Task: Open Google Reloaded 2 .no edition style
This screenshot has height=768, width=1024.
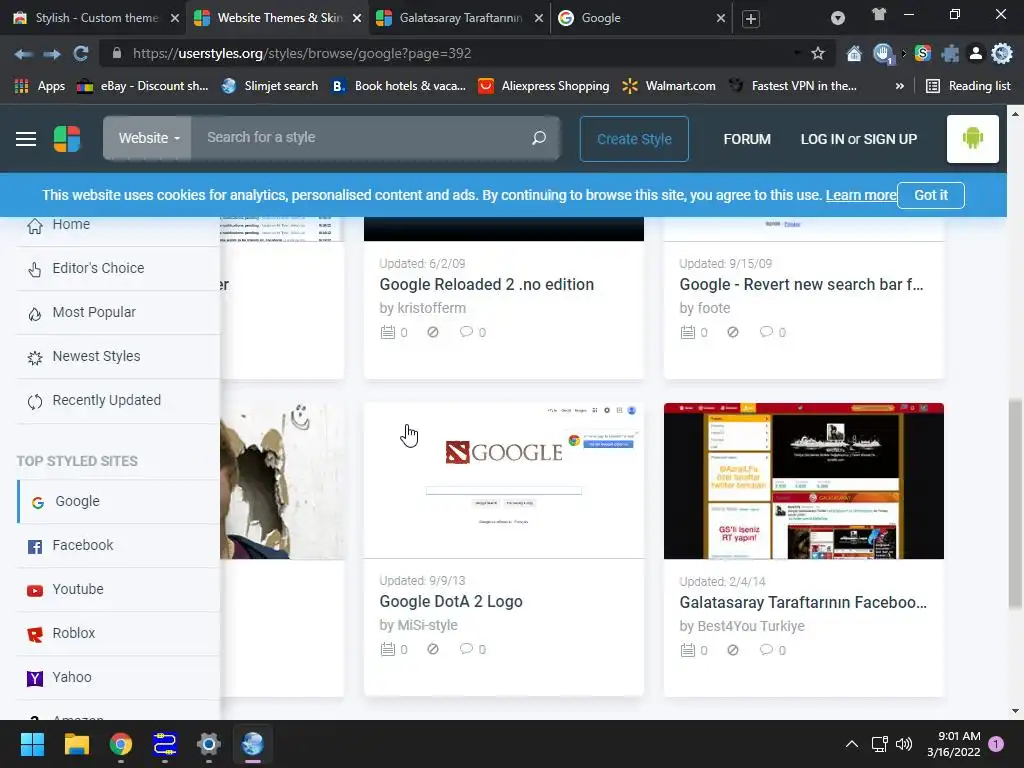Action: [x=487, y=285]
